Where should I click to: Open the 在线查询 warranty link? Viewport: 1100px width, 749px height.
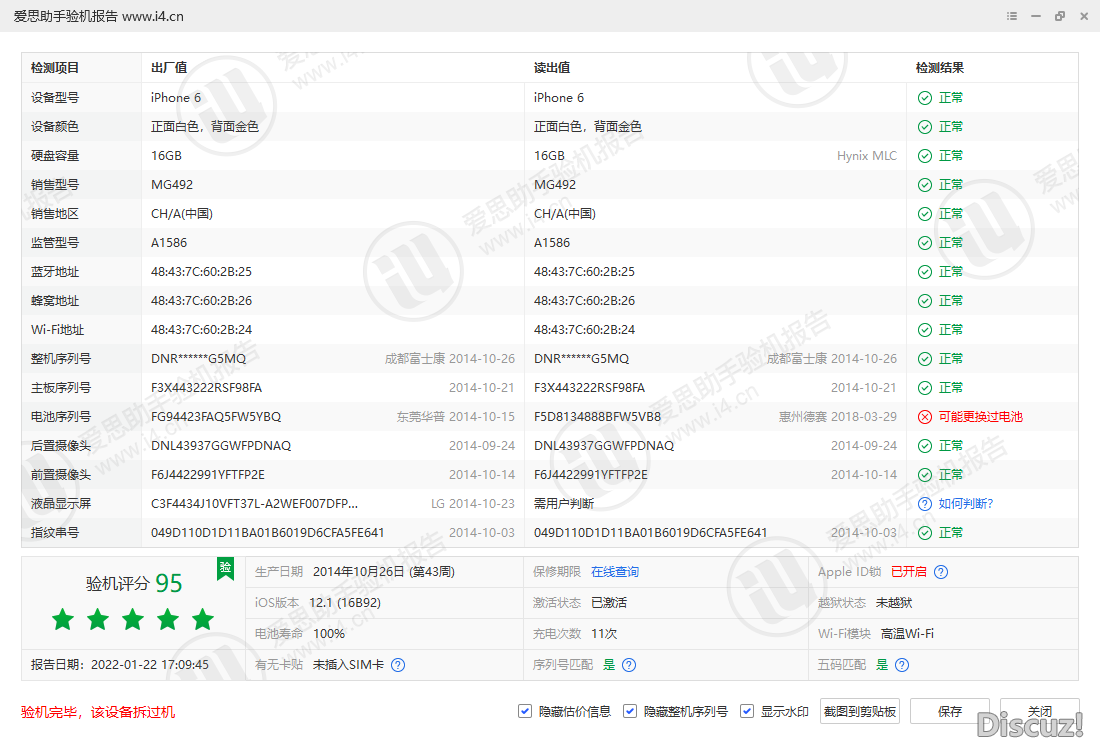point(614,572)
